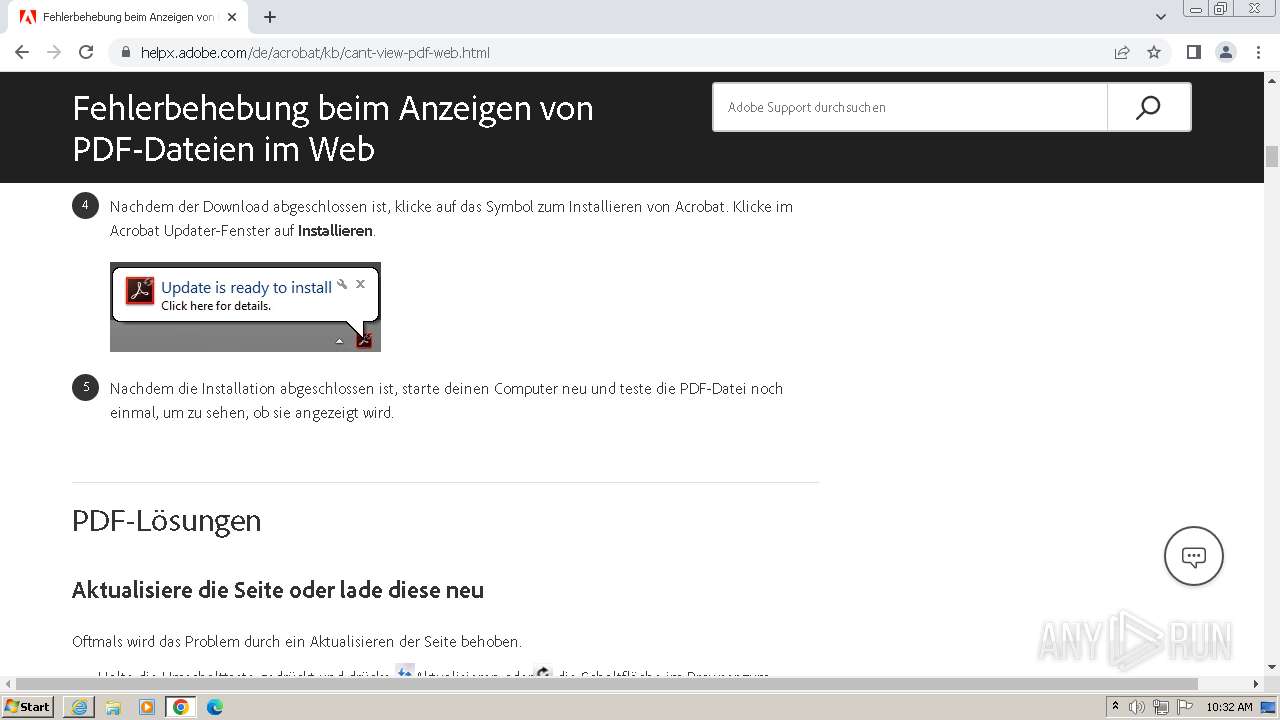Click the Action Center flag icon
Viewport: 1280px width, 720px height.
point(1183,707)
